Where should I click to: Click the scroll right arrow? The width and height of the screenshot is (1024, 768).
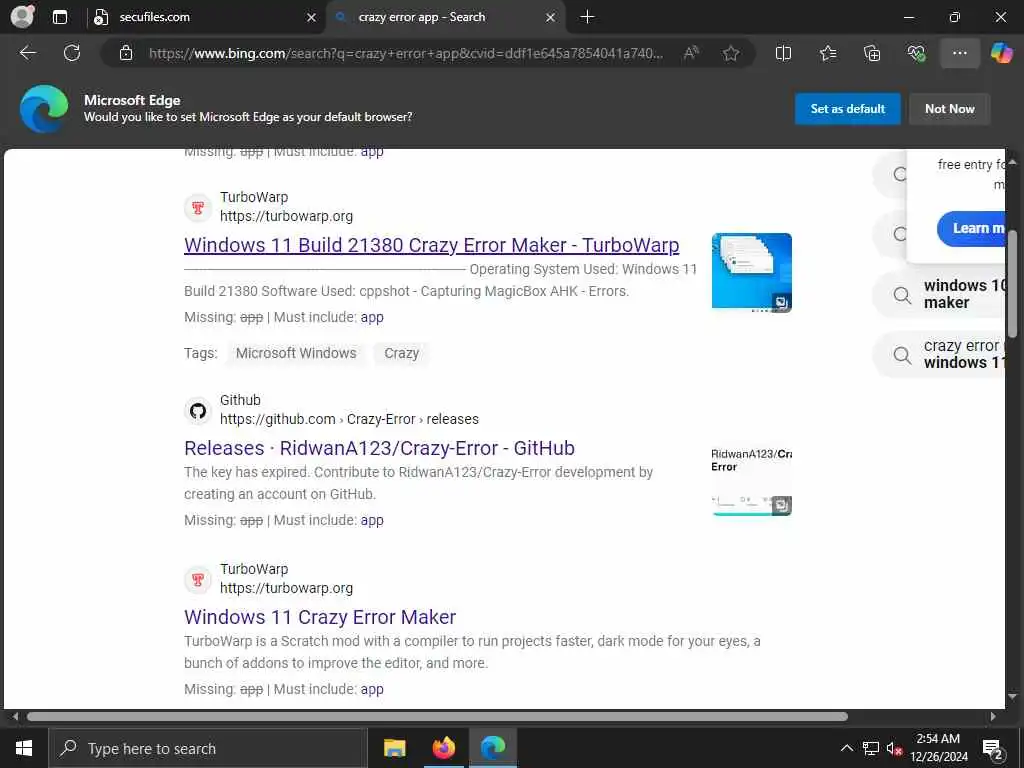(x=993, y=716)
